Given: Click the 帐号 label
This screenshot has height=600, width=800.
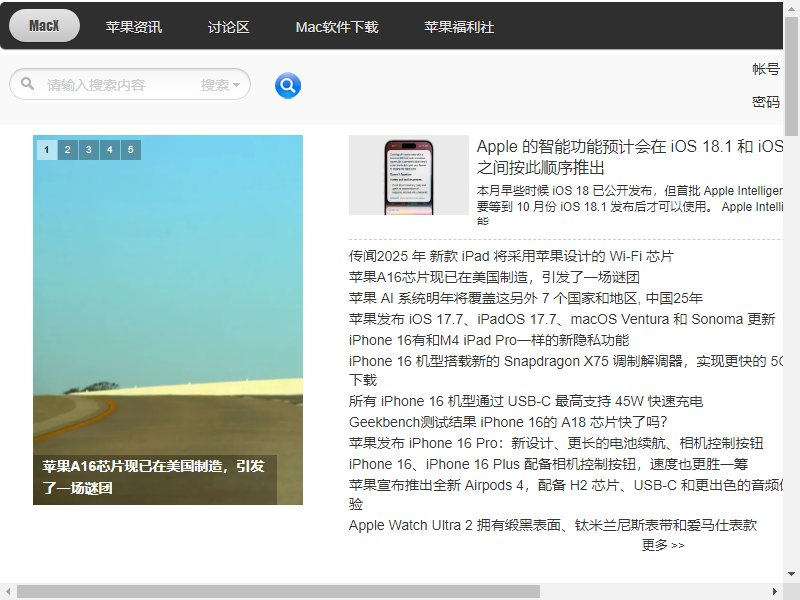Looking at the screenshot, I should tap(766, 69).
